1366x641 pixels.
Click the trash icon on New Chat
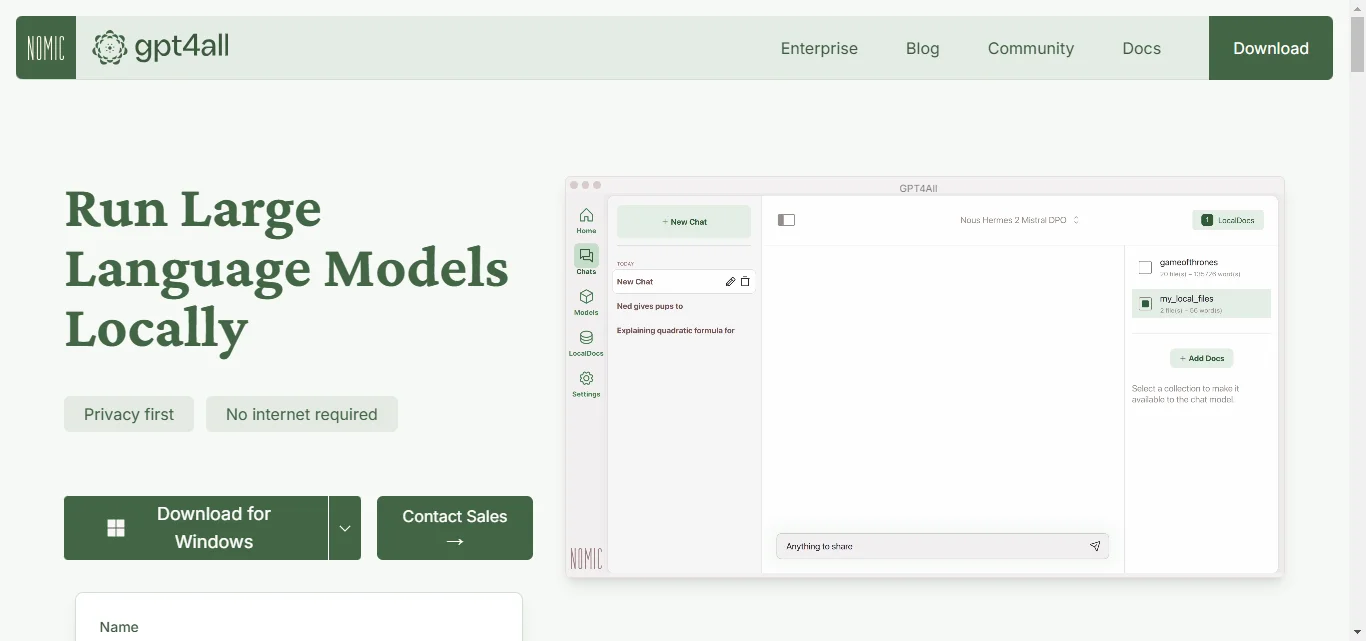(x=745, y=282)
